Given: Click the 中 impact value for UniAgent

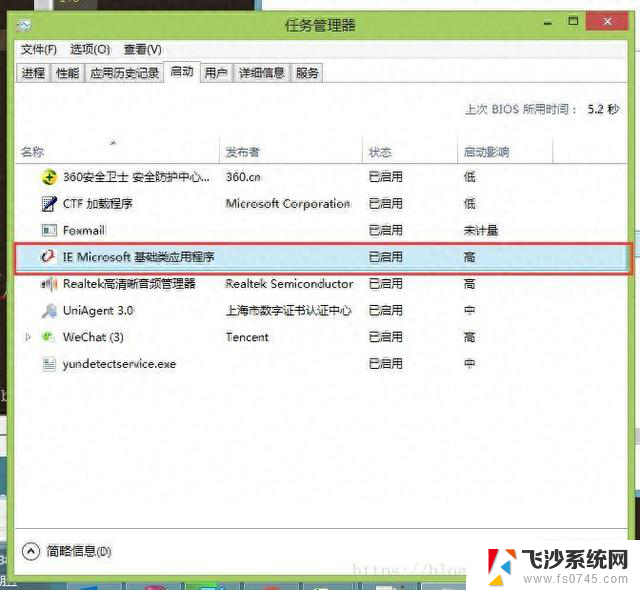Looking at the screenshot, I should (469, 311).
